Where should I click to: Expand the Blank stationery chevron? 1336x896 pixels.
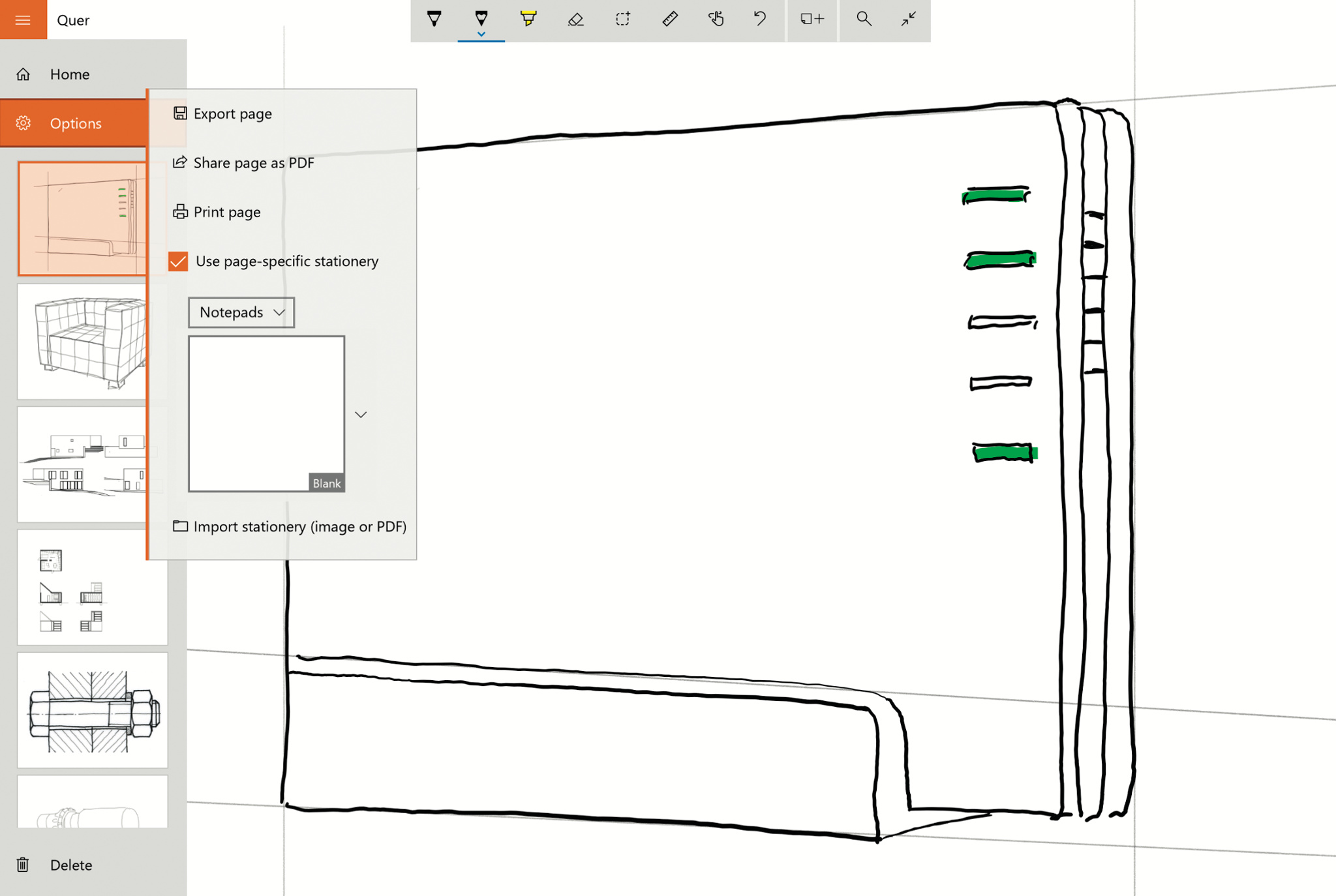[361, 415]
